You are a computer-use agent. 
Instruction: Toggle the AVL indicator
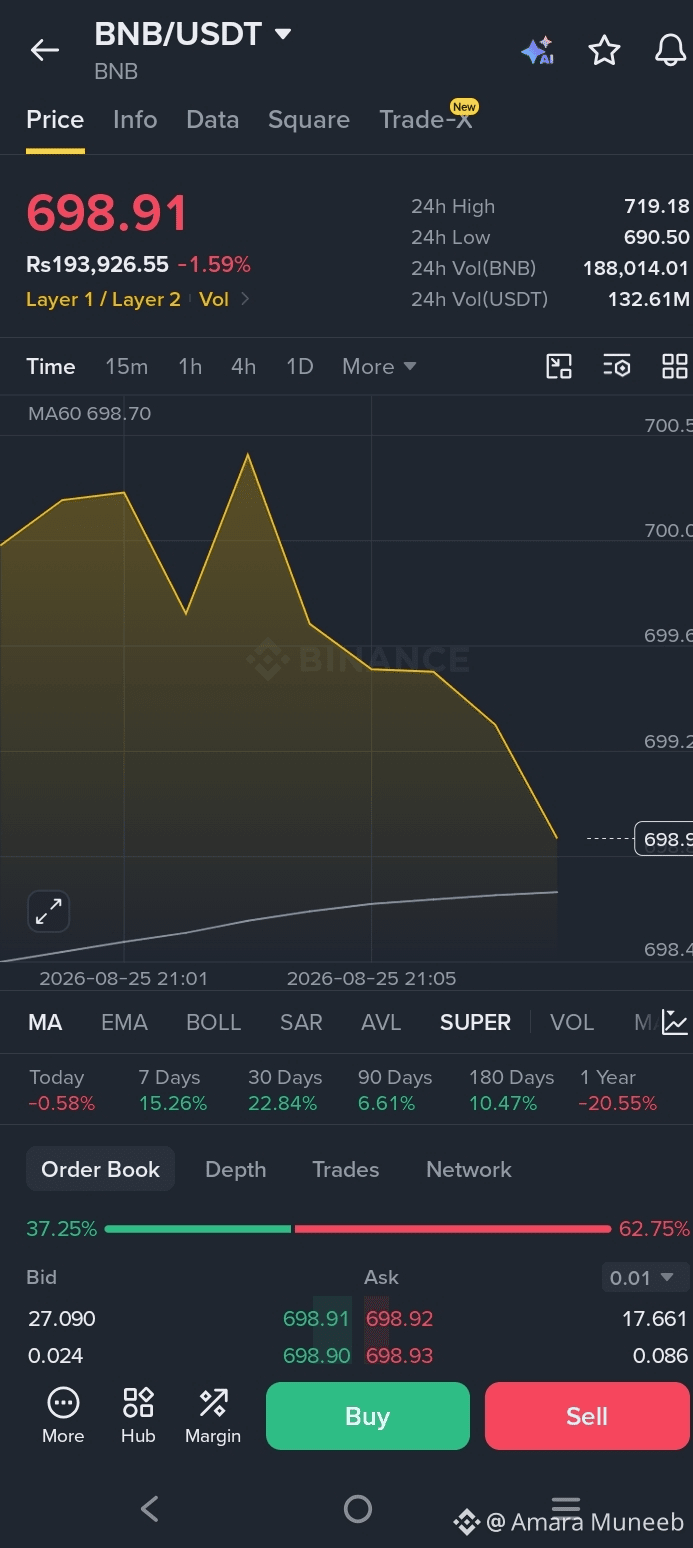381,1022
